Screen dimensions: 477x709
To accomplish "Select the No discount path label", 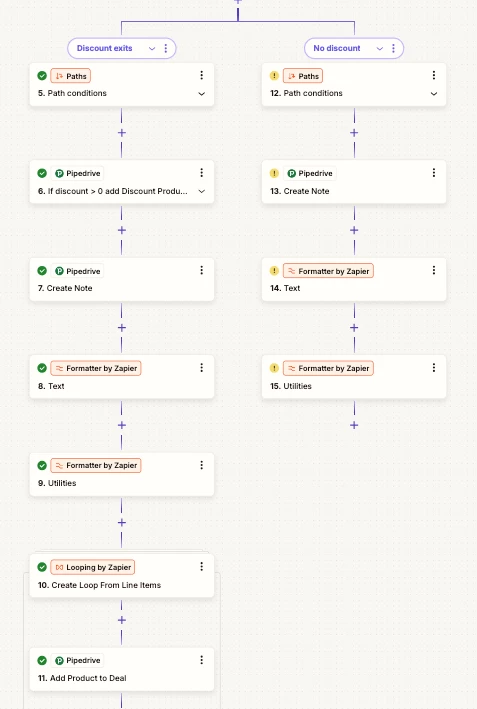I will (337, 48).
